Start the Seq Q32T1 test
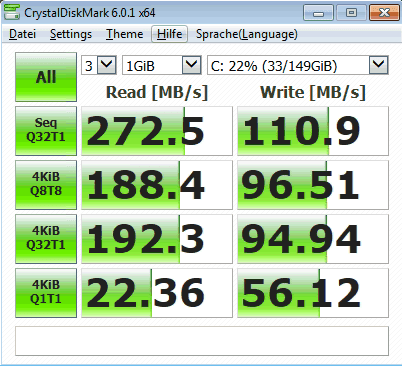 tap(46, 131)
